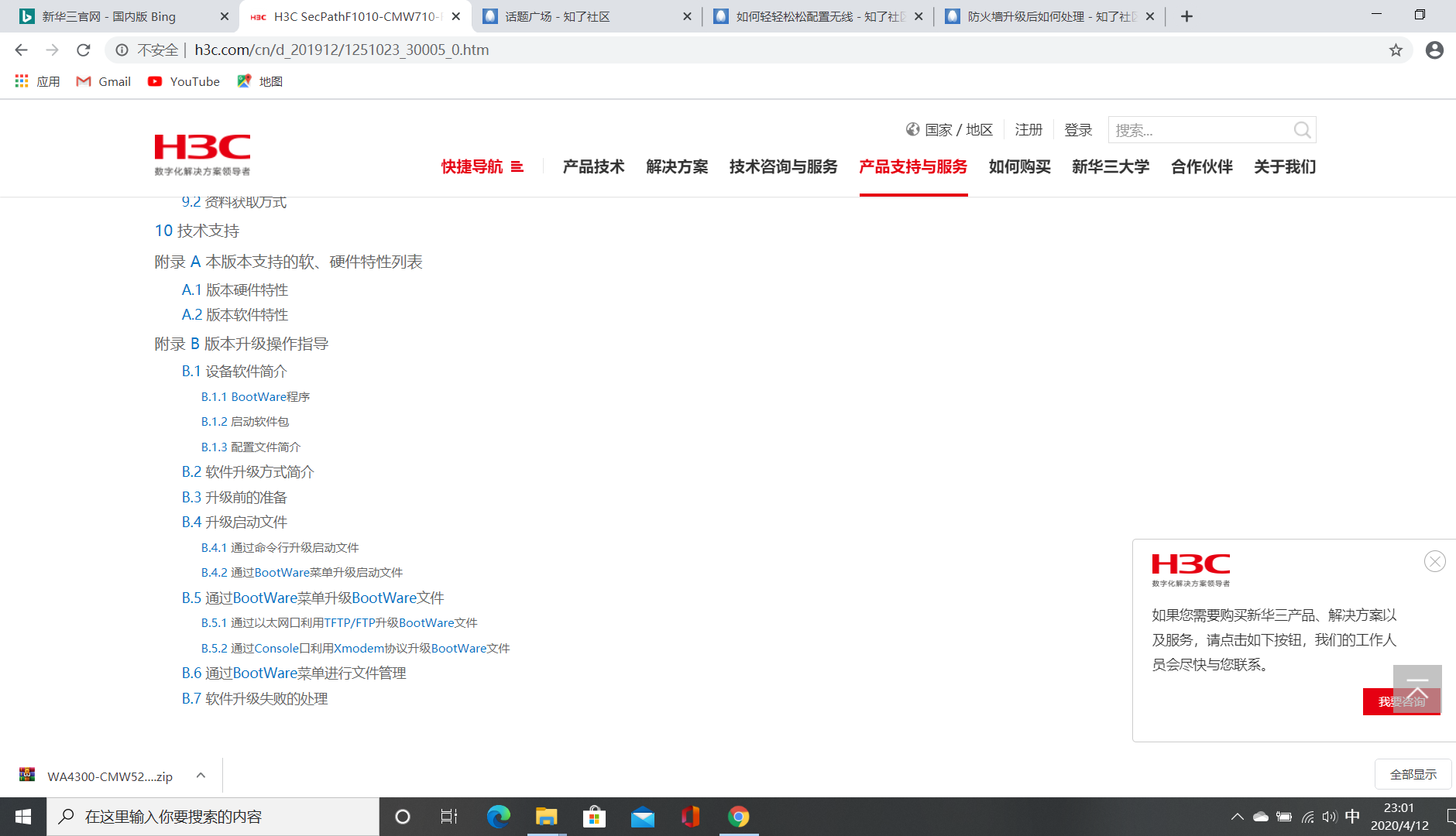The width and height of the screenshot is (1456, 836).
Task: Open File Explorer from the taskbar
Action: coord(546,817)
